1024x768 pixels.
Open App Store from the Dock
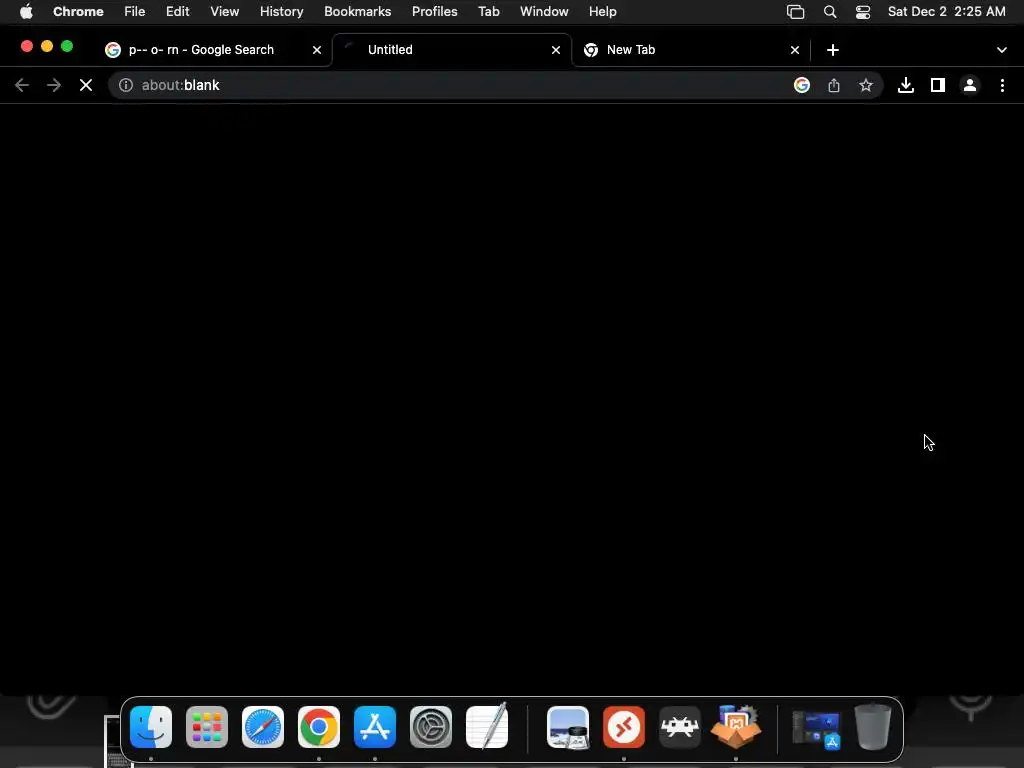(x=375, y=727)
